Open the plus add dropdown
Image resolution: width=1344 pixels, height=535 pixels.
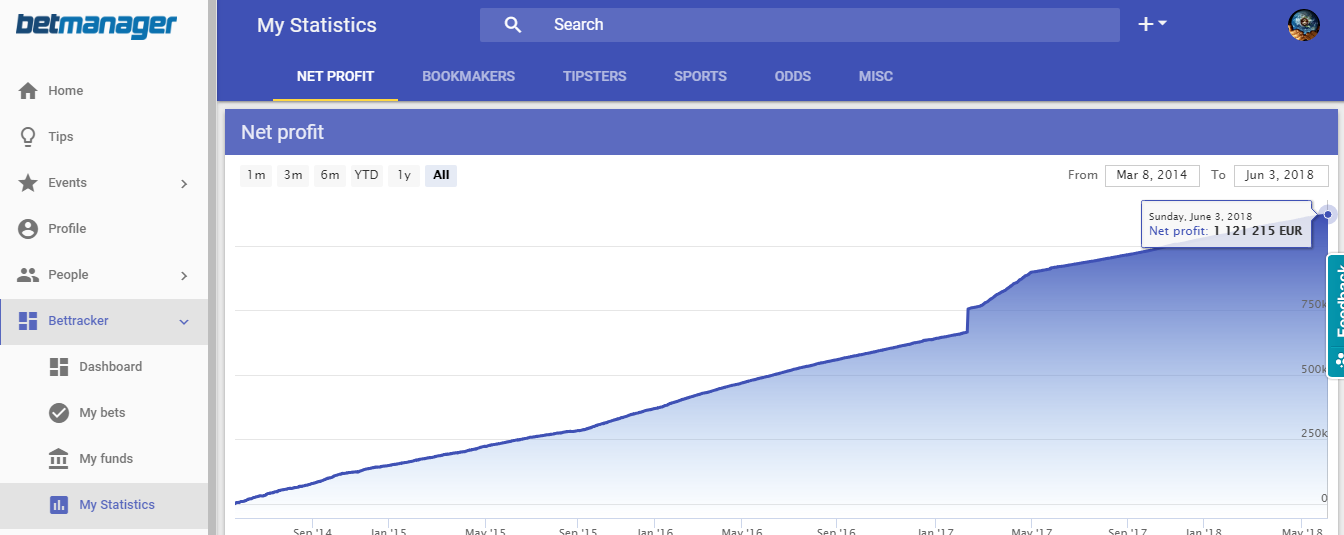pyautogui.click(x=1152, y=24)
